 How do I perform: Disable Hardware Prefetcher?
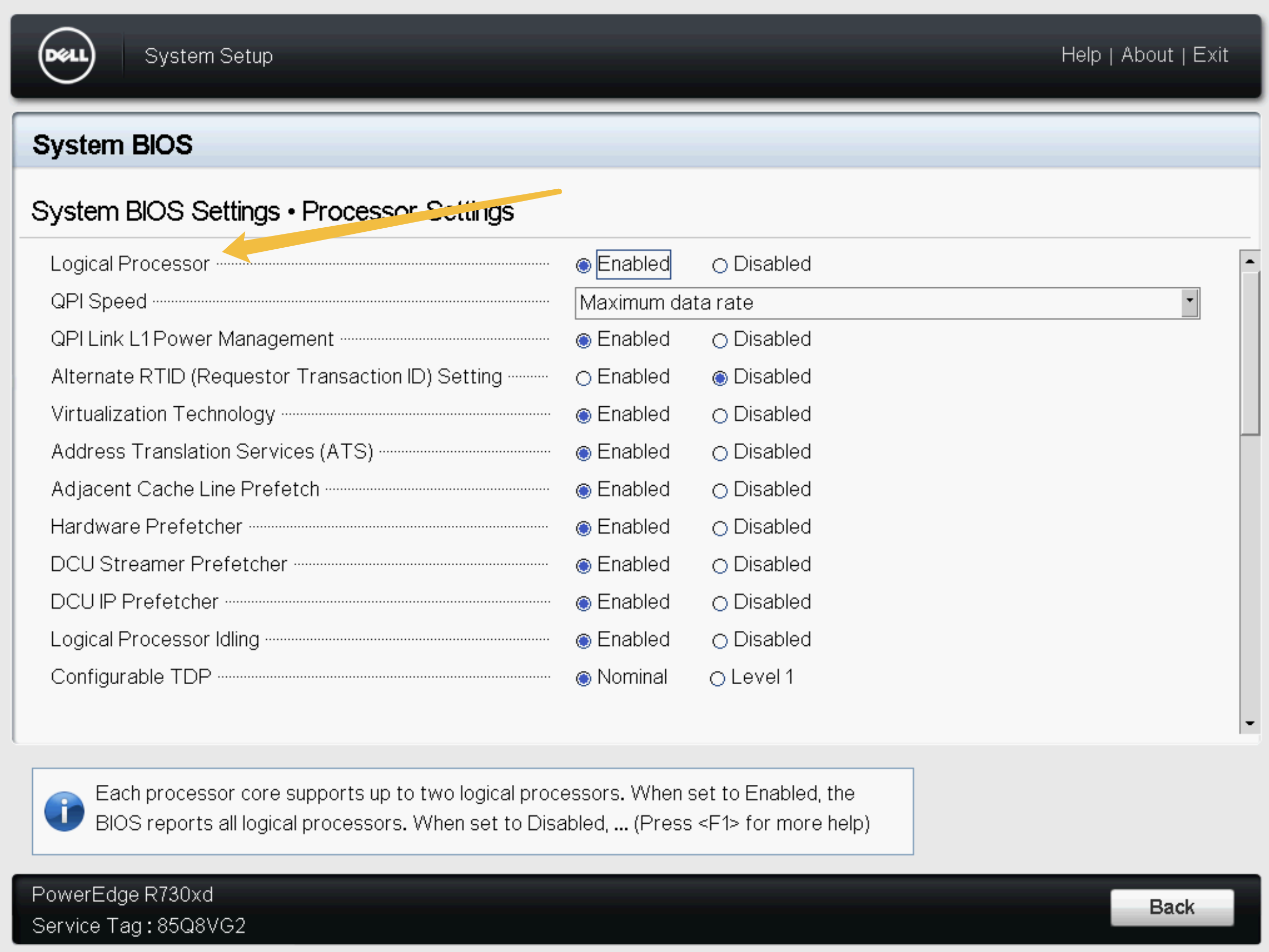[x=720, y=528]
